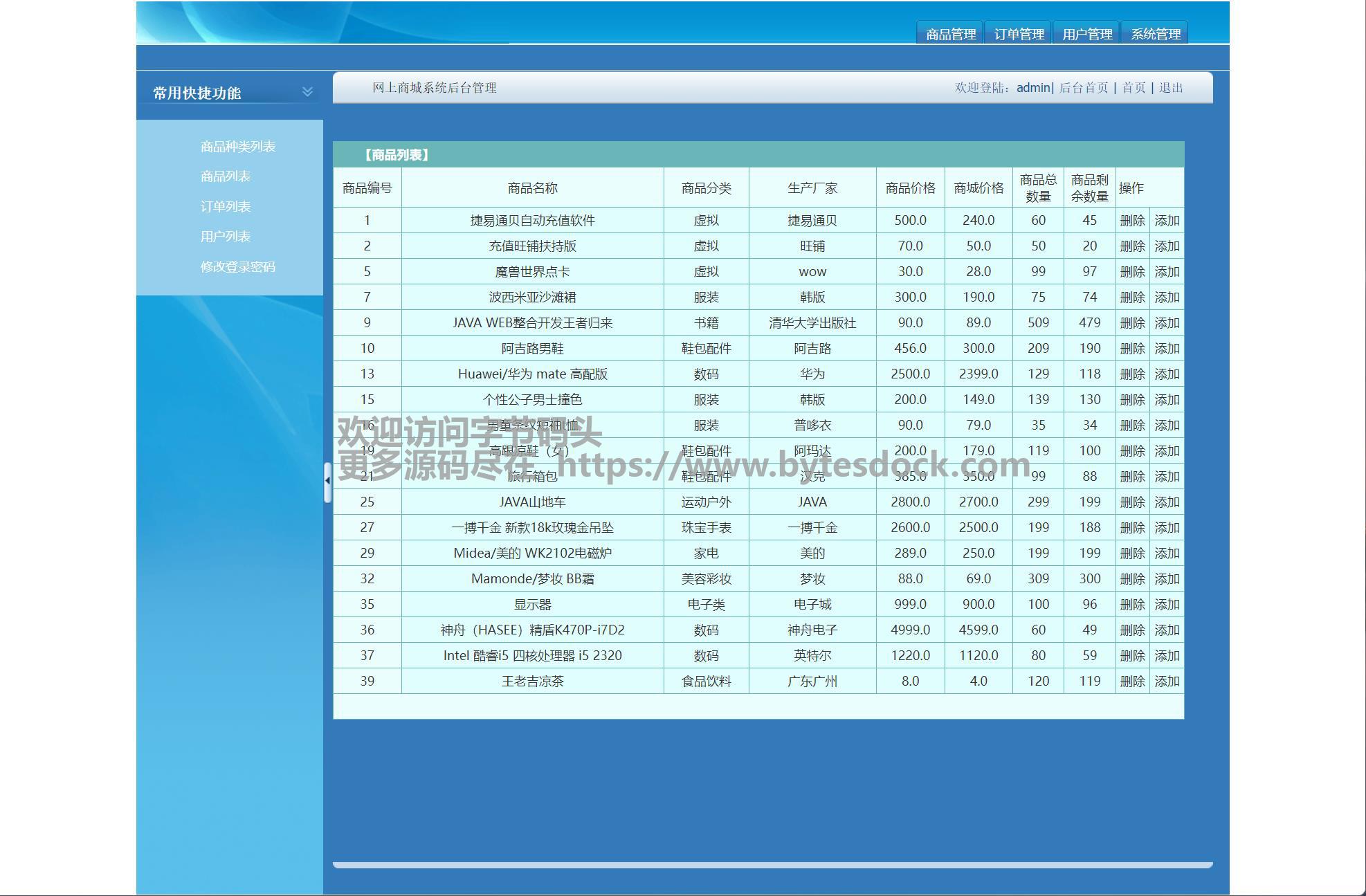Open 用户列表 sidebar link
The width and height of the screenshot is (1366, 896).
(x=225, y=237)
